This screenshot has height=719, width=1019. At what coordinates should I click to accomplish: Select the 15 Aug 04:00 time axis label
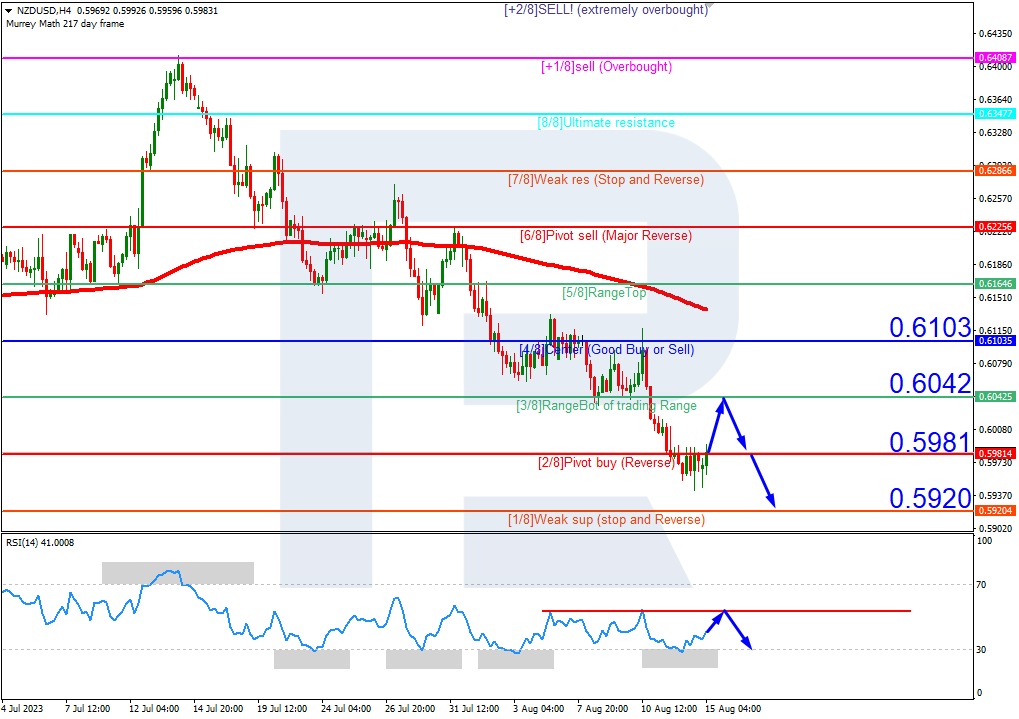(x=732, y=708)
